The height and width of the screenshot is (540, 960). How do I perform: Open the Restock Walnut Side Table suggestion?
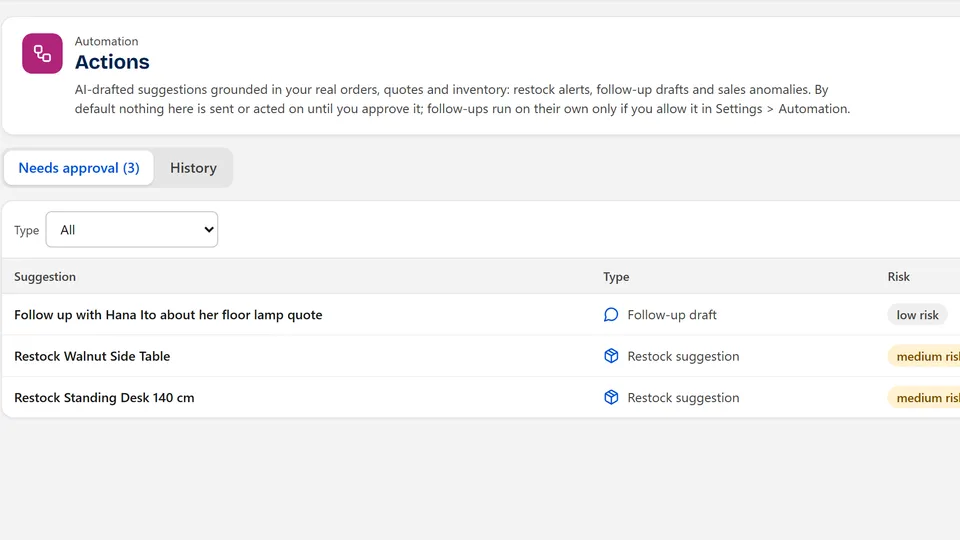pos(92,356)
